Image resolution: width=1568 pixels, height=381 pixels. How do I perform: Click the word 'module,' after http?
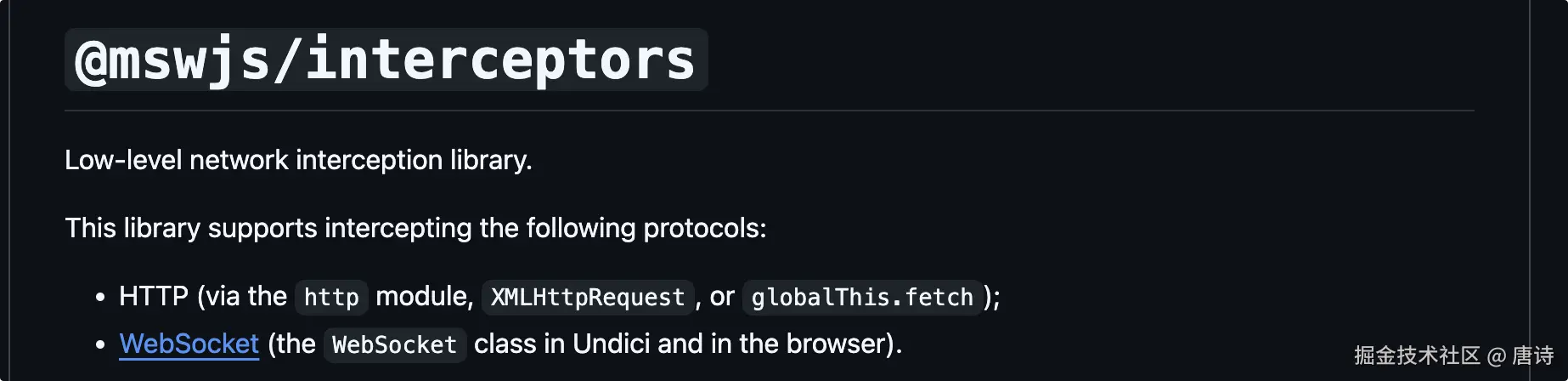tap(424, 296)
